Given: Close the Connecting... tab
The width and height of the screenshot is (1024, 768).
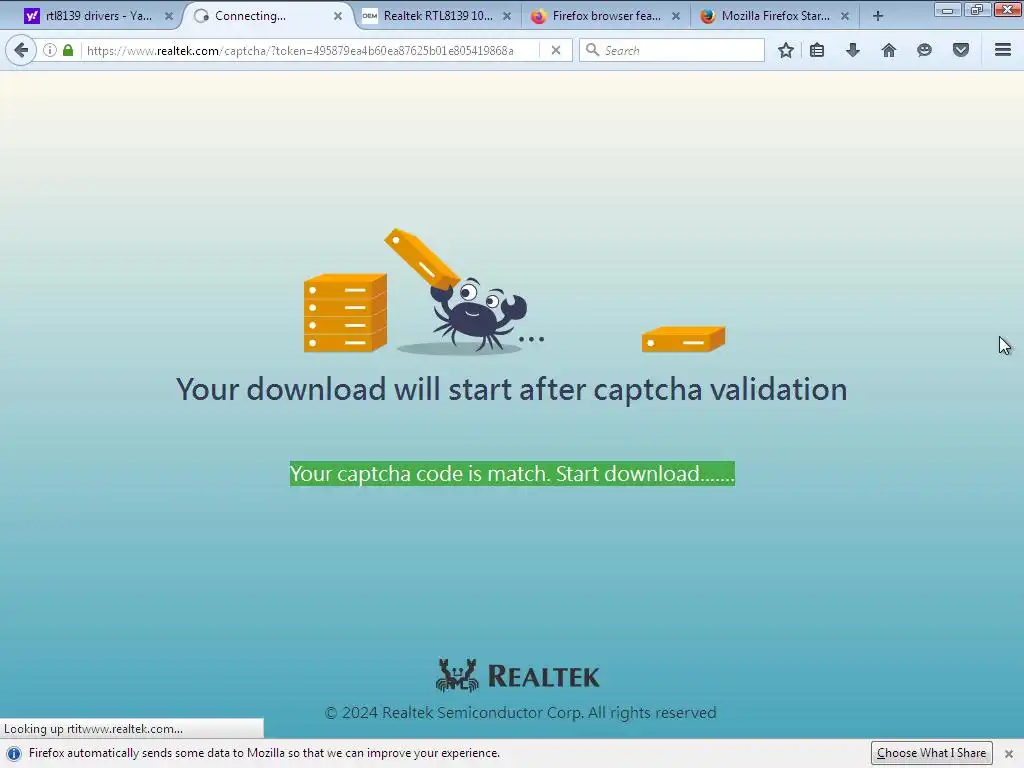Looking at the screenshot, I should point(338,16).
